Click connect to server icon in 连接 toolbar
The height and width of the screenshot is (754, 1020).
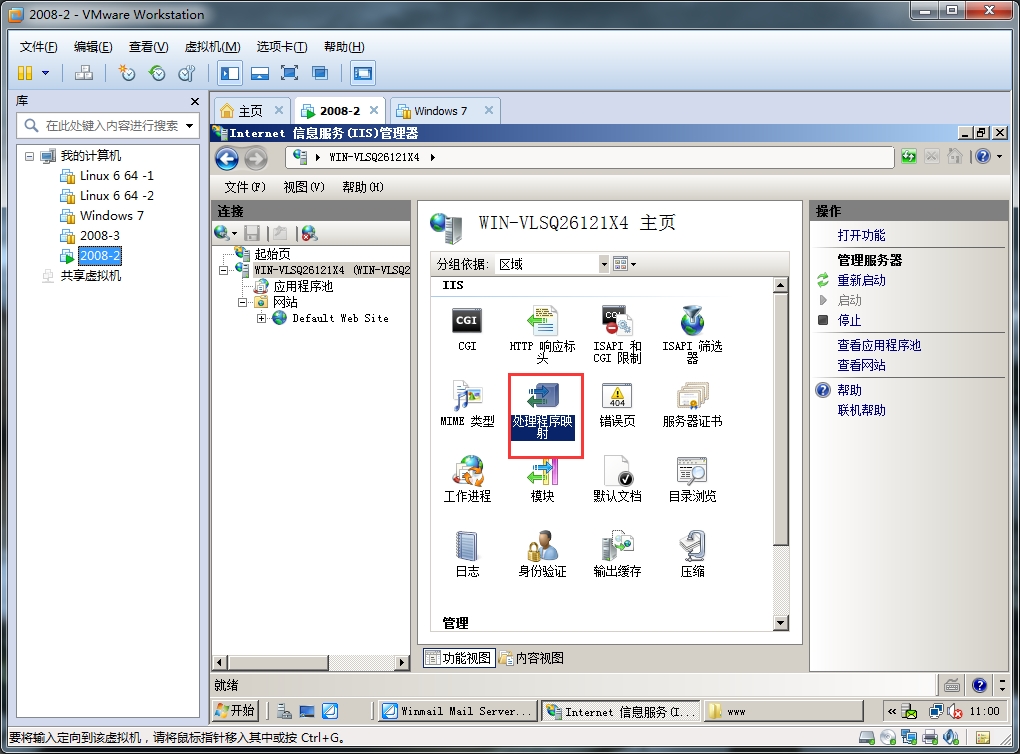223,233
